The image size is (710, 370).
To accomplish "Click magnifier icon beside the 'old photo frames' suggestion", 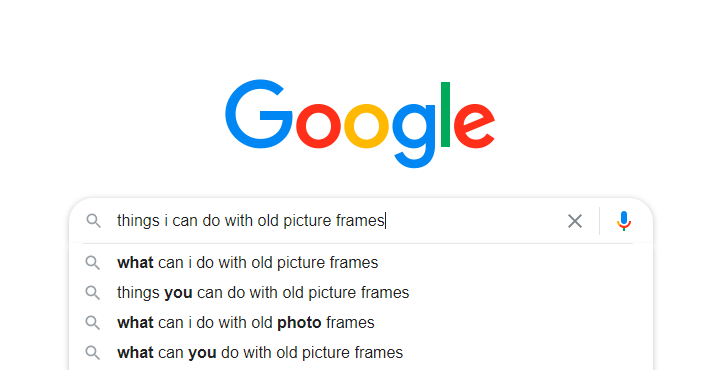I will click(x=93, y=322).
